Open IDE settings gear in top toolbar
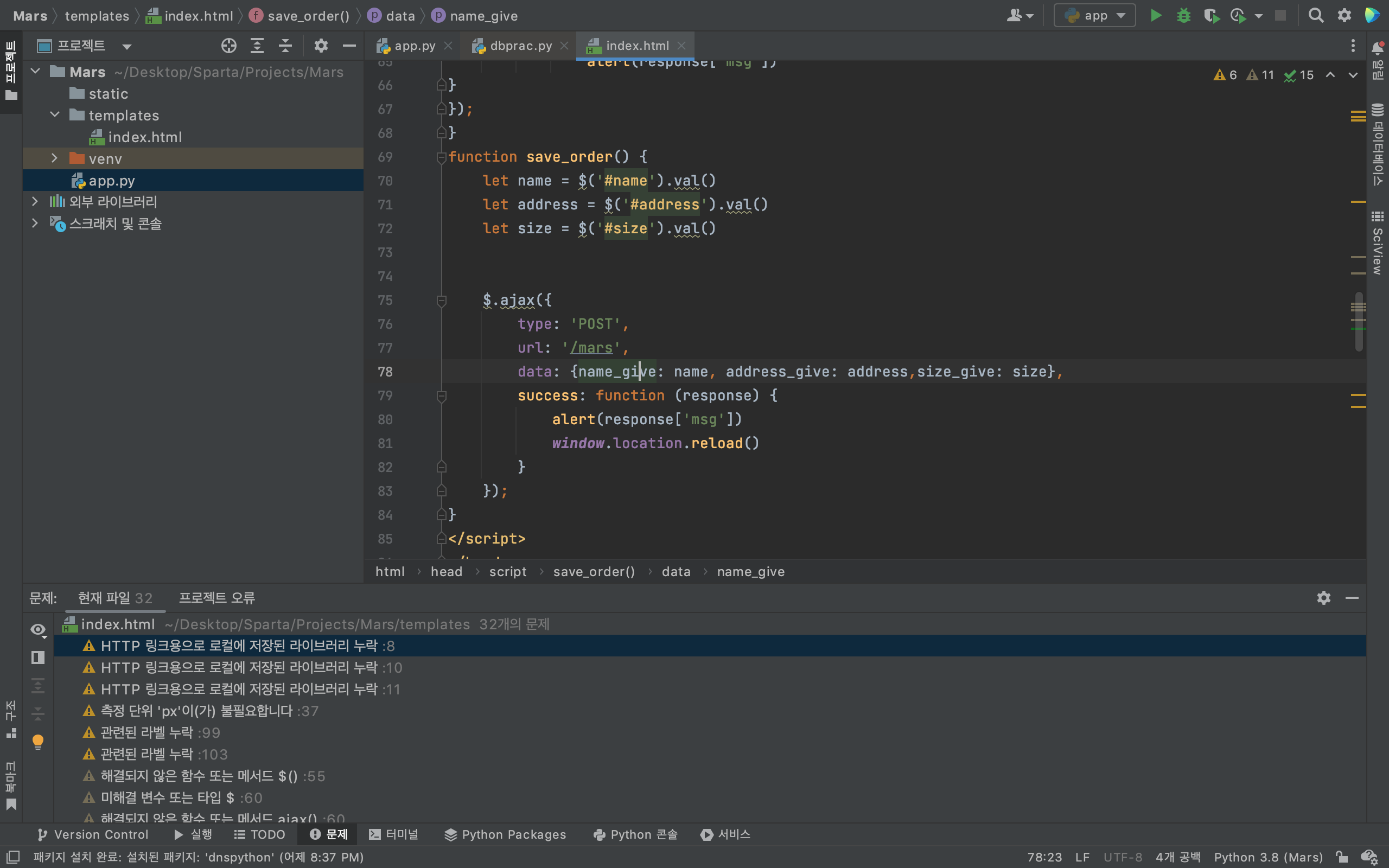 tap(1344, 16)
